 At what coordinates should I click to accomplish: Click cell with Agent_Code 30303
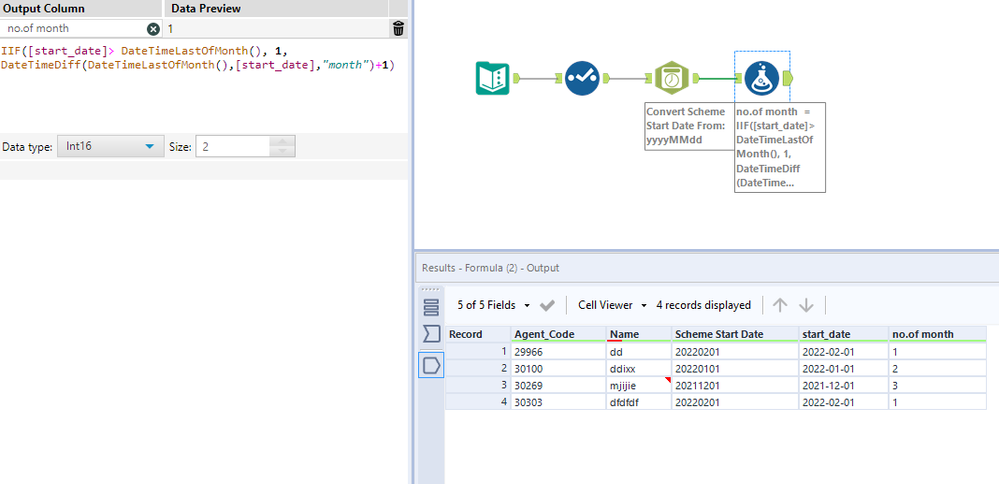click(558, 402)
